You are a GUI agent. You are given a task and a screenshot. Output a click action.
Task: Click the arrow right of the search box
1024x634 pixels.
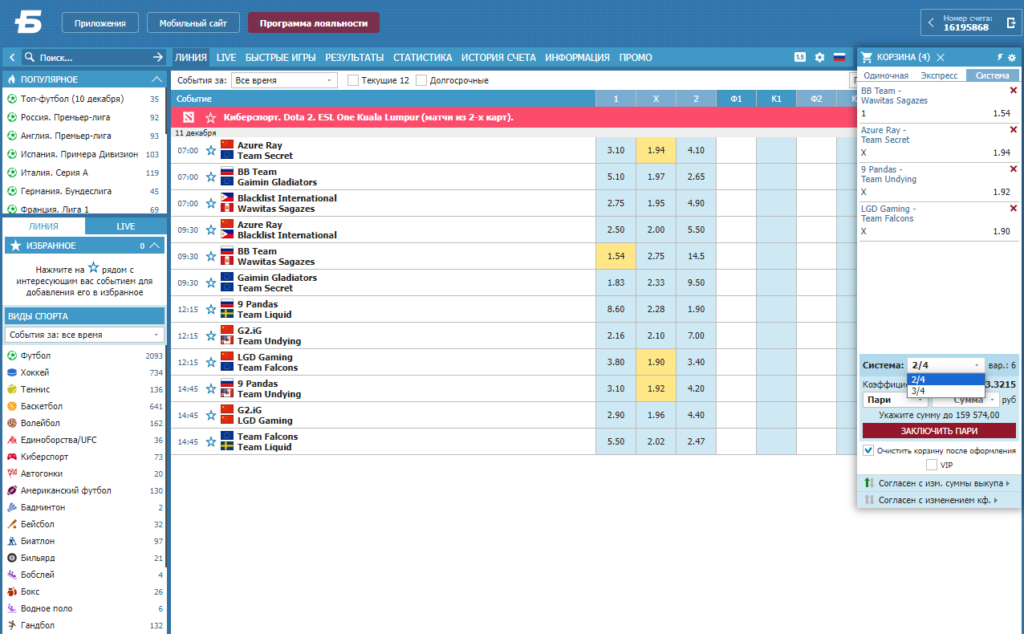[x=157, y=57]
